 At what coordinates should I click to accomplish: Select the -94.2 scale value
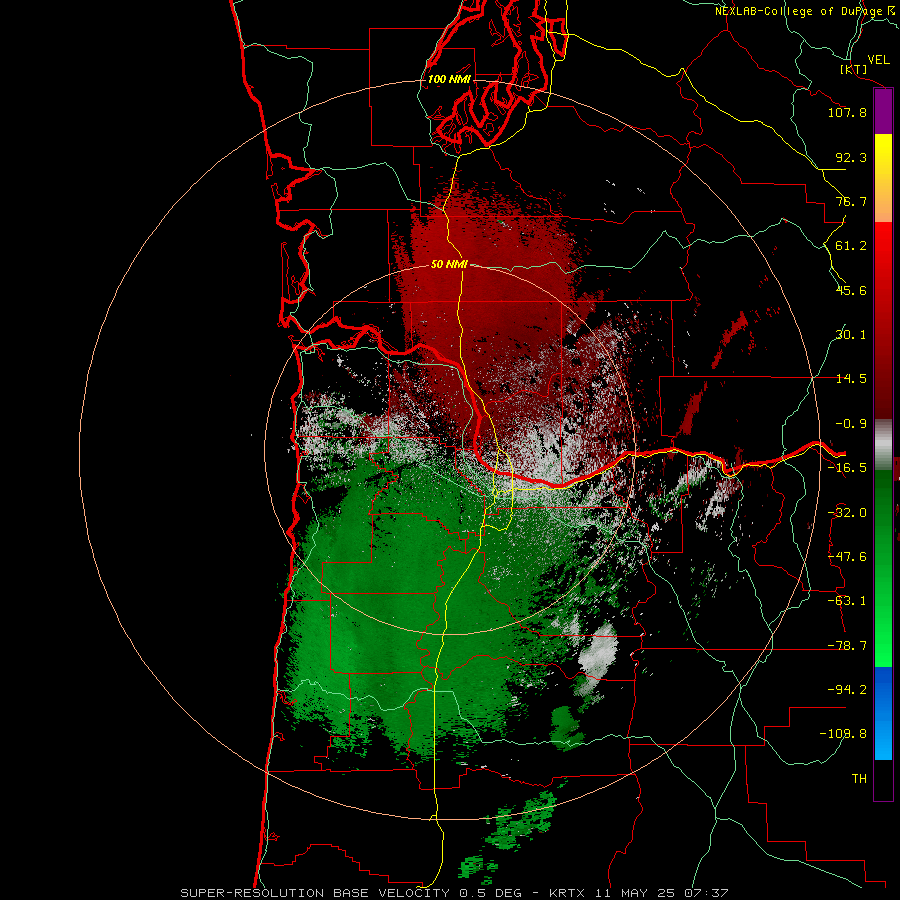point(847,690)
